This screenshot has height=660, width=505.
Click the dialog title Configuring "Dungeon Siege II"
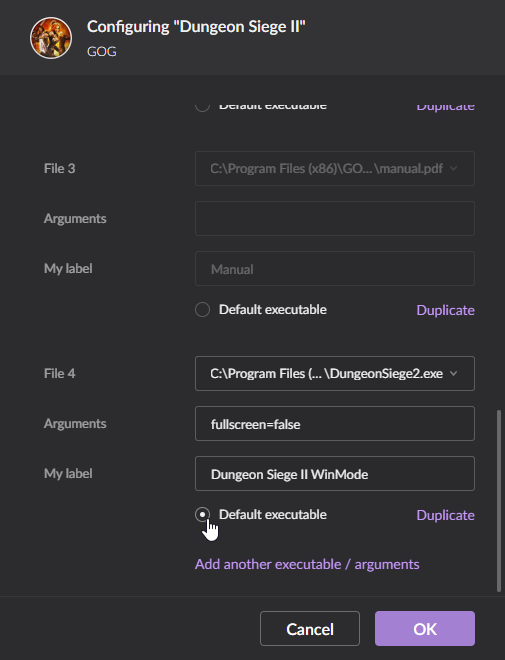pos(196,27)
